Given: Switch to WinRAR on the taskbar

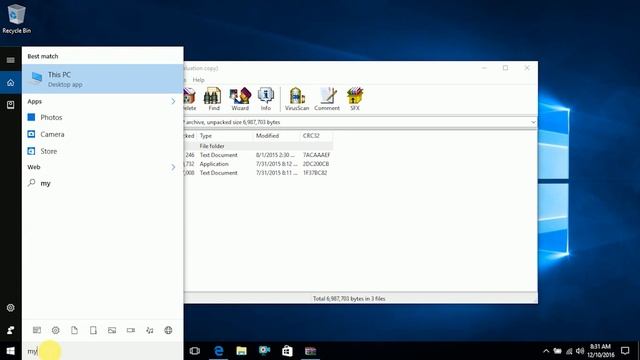Looking at the screenshot, I should click(x=310, y=351).
